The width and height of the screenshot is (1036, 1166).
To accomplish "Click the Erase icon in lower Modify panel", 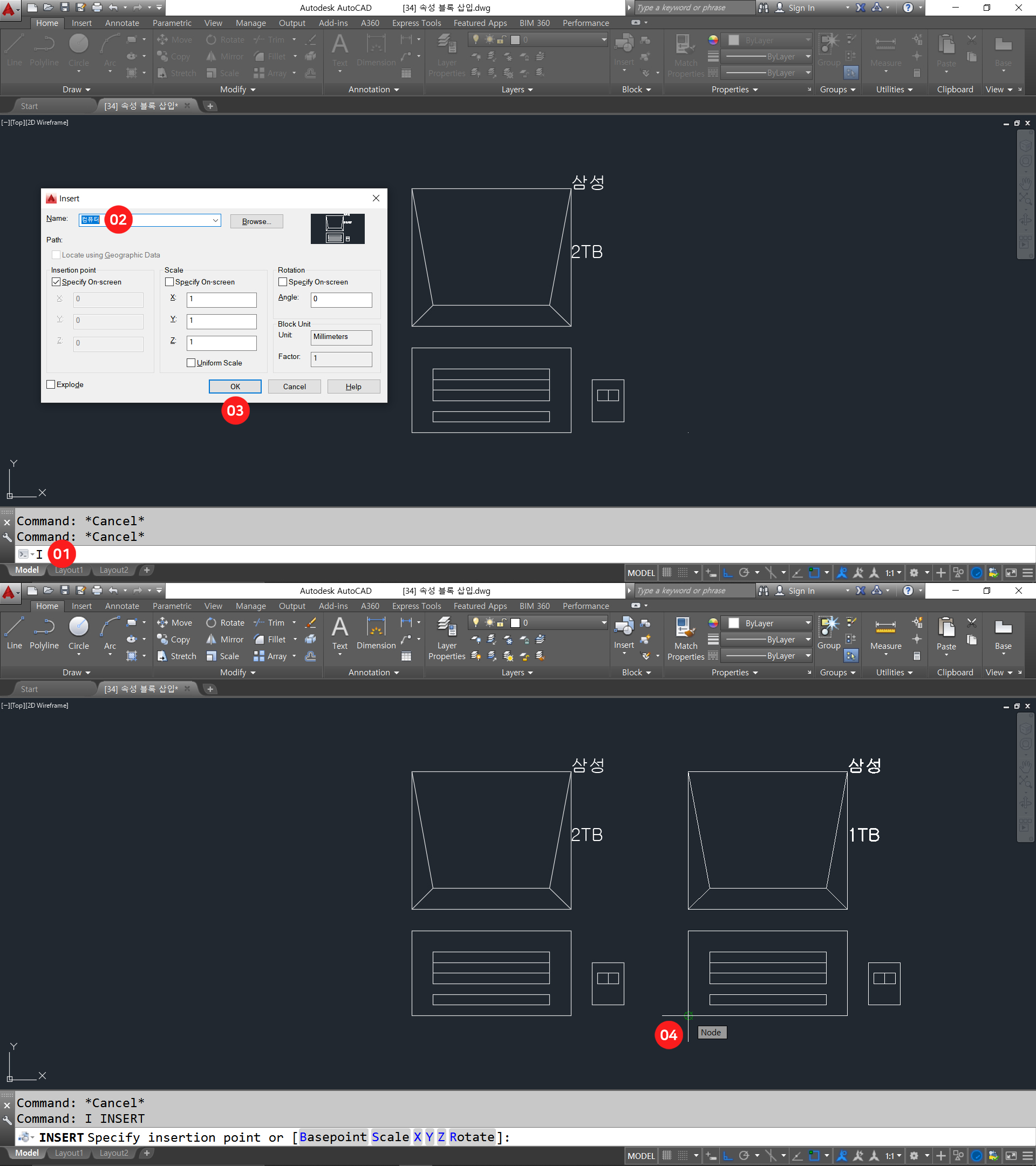I will click(311, 623).
